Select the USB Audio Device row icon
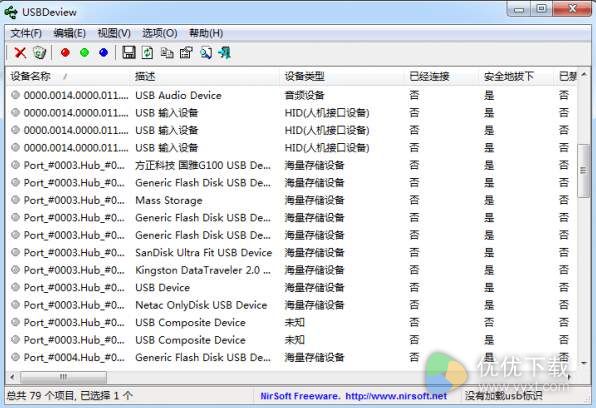This screenshot has width=596, height=408. coord(15,95)
